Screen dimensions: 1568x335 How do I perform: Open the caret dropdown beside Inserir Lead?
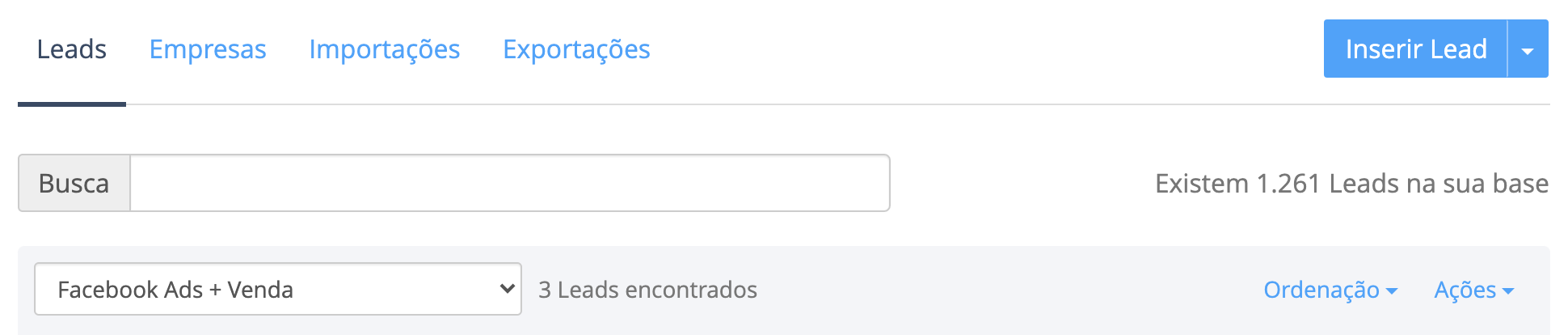pyautogui.click(x=1528, y=49)
